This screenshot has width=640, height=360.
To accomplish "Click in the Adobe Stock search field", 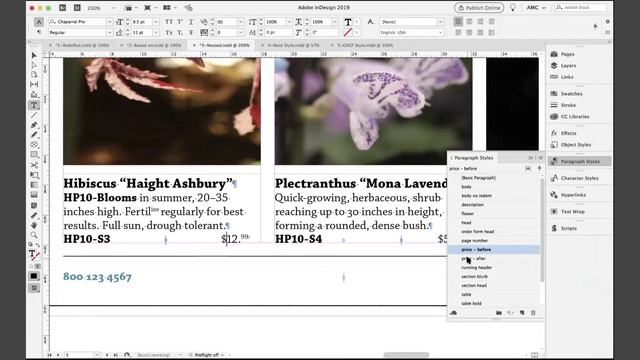I will click(x=580, y=8).
